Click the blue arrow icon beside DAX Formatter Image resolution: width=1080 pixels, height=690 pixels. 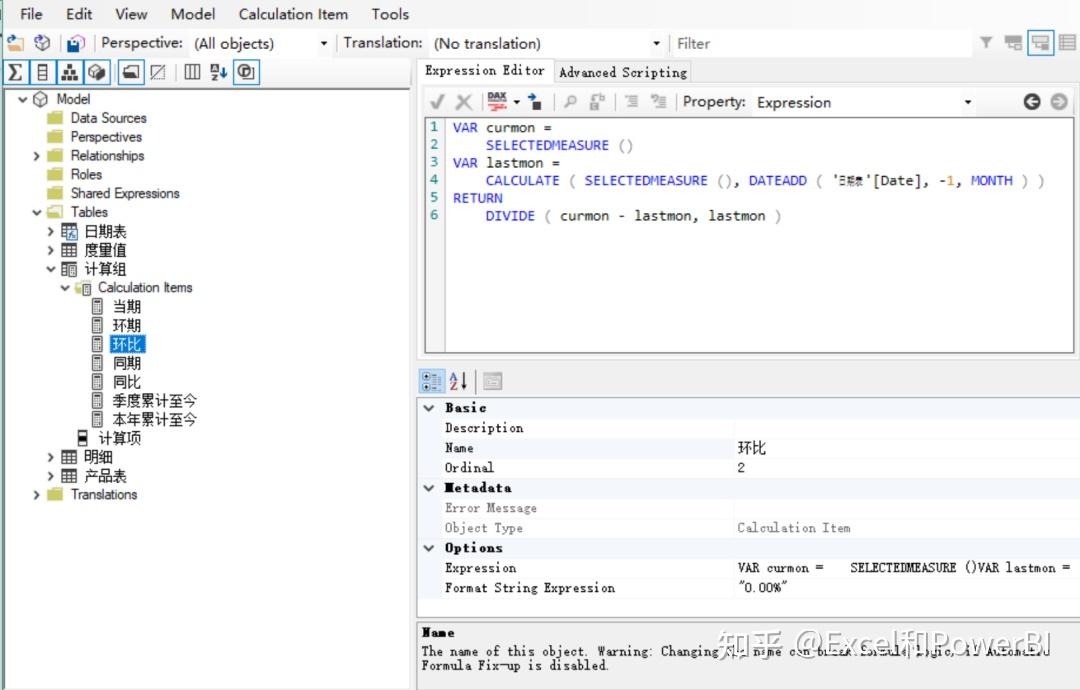[535, 102]
